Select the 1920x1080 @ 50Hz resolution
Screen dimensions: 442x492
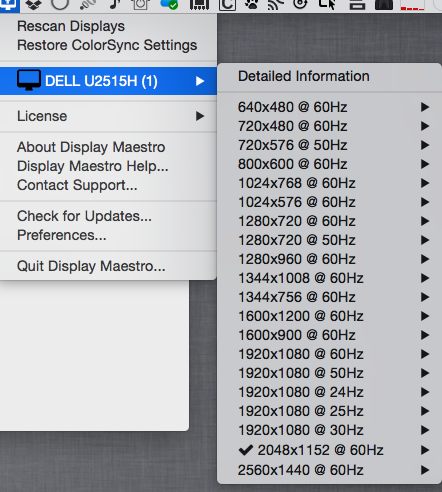click(329, 373)
